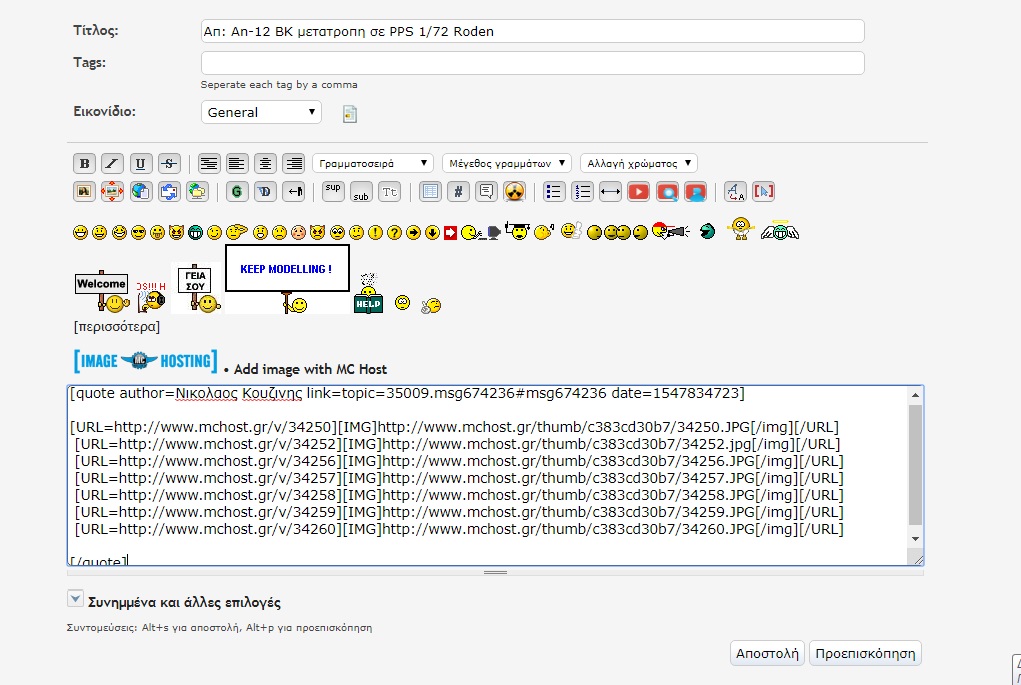The image size is (1021, 685).
Task: Apply superscript formatting
Action: tap(333, 191)
